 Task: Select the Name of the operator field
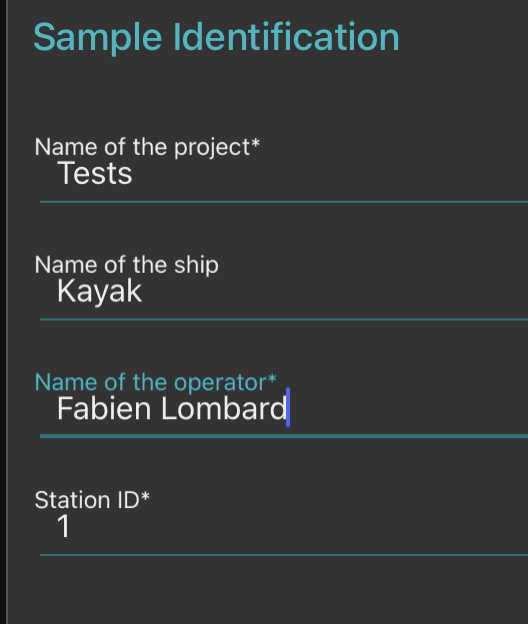284,410
